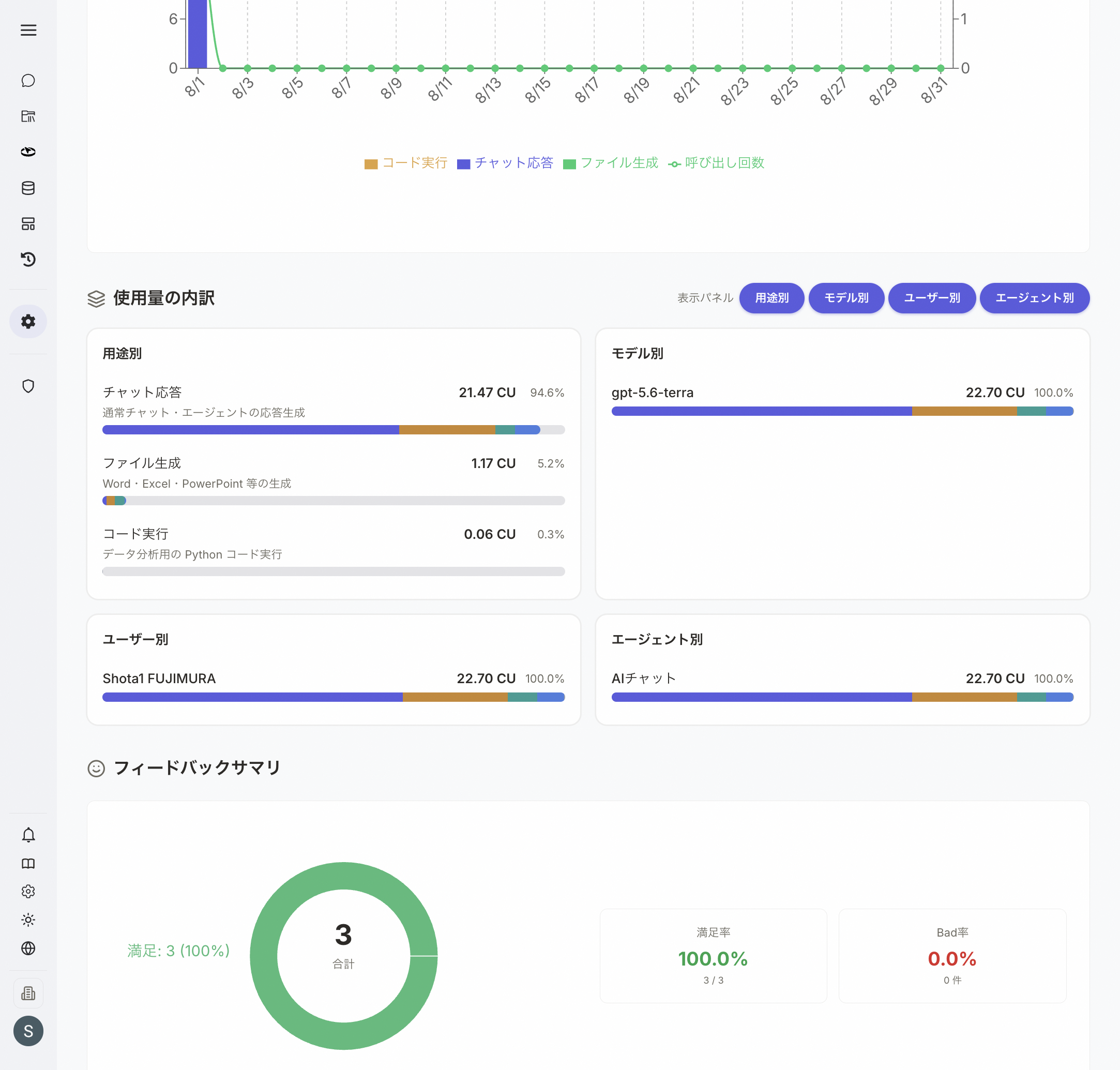Toggle the モデル別 display panel
The width and height of the screenshot is (1120, 1070).
846,298
